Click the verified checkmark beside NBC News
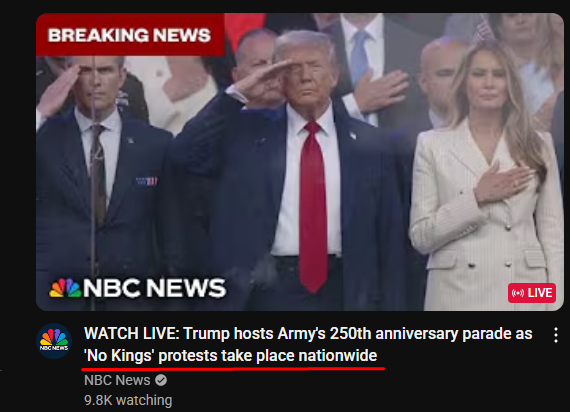 pyautogui.click(x=161, y=380)
